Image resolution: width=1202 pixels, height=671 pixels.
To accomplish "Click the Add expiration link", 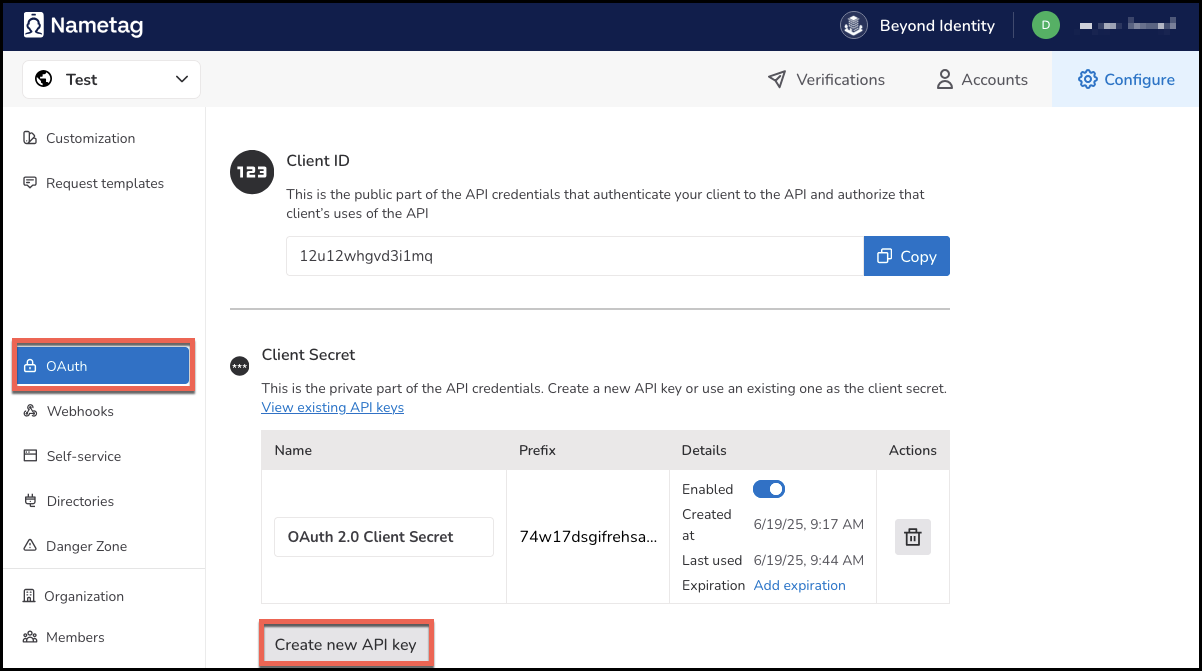I will click(x=799, y=585).
